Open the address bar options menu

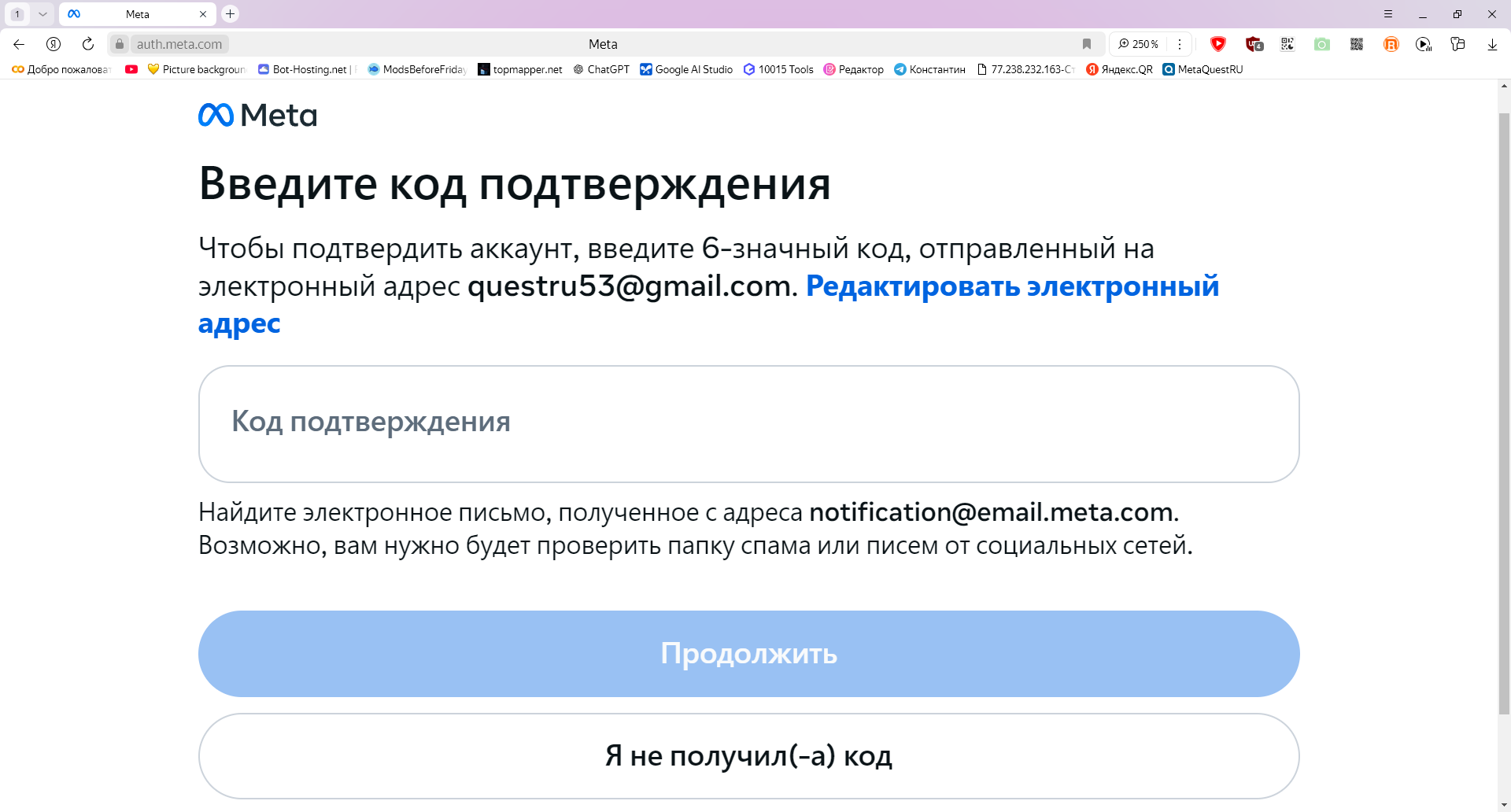tap(1180, 44)
